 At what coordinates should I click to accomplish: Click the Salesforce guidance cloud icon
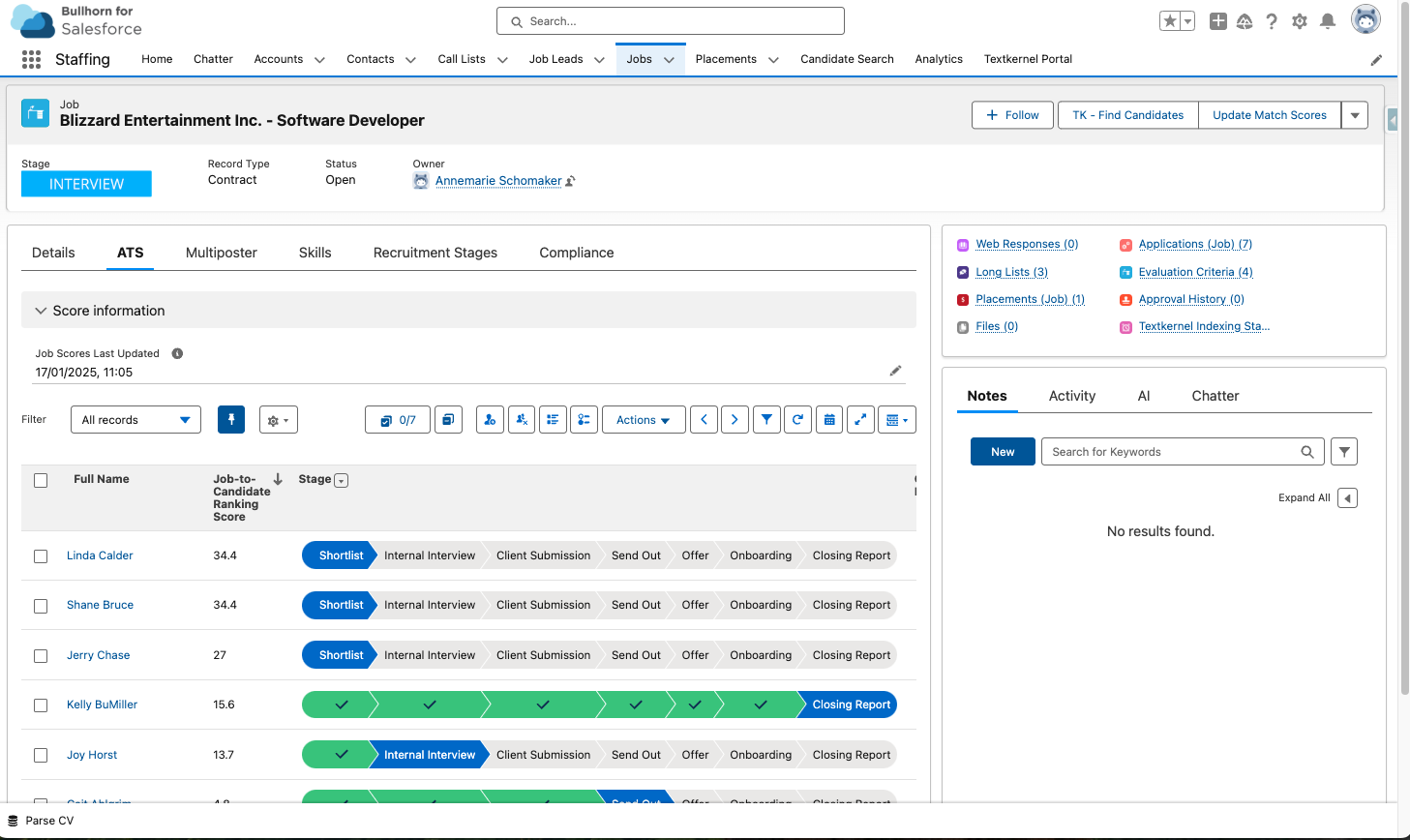pyautogui.click(x=1245, y=21)
